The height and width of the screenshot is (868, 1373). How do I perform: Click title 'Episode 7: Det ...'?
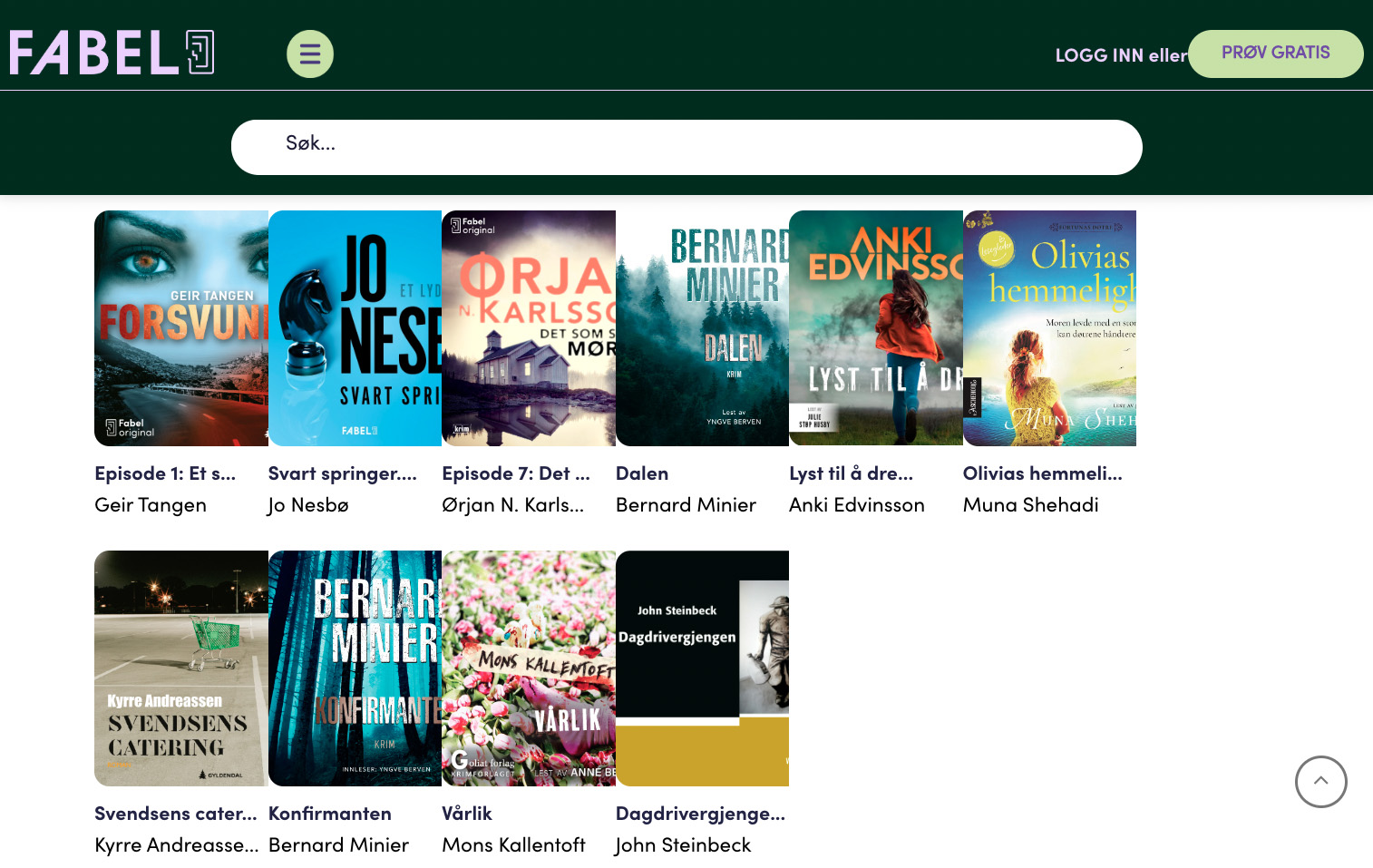[x=516, y=473]
